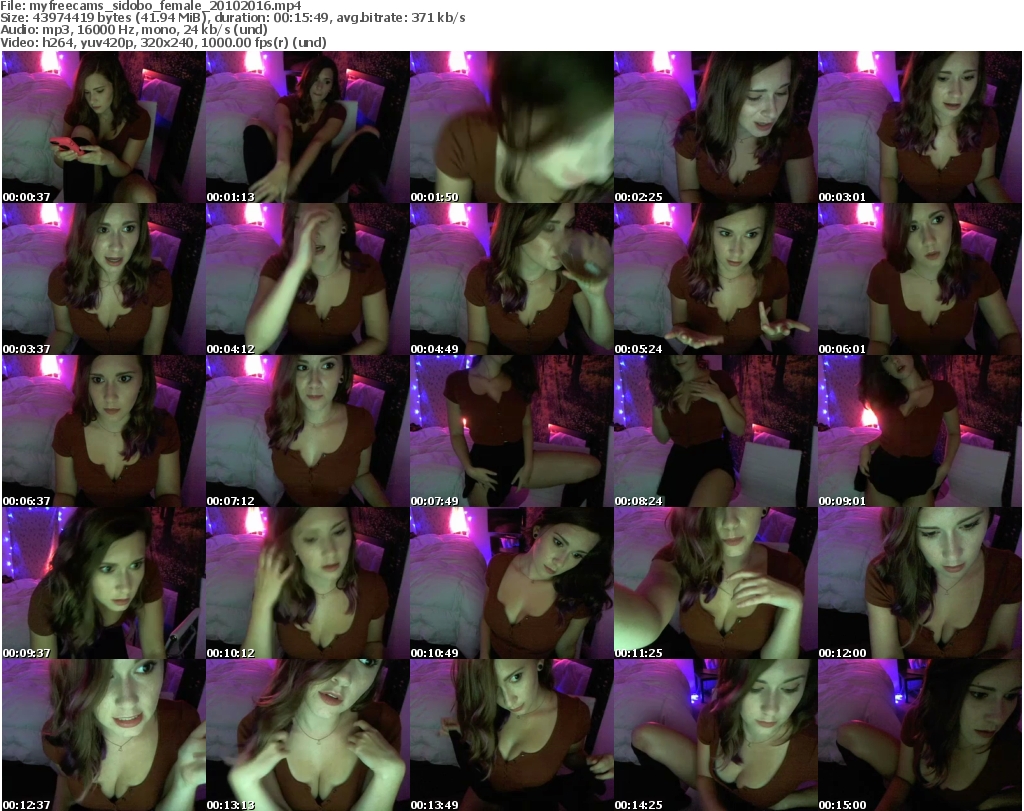The image size is (1024, 811).
Task: Select the thumbnail timestamped 00:09:37
Action: pyautogui.click(x=103, y=583)
